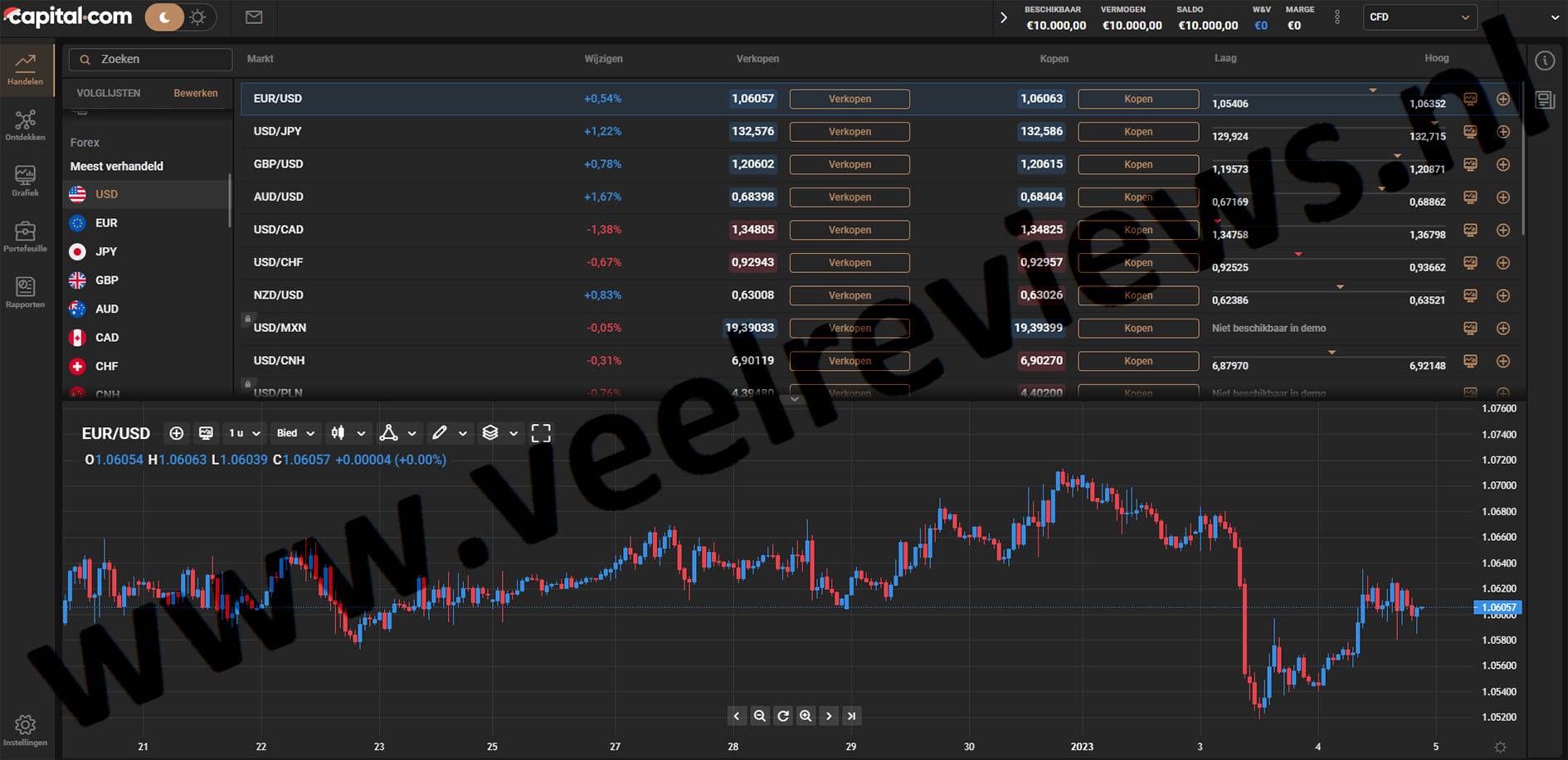
Task: Zoom in on the EUR/USD chart
Action: 806,716
